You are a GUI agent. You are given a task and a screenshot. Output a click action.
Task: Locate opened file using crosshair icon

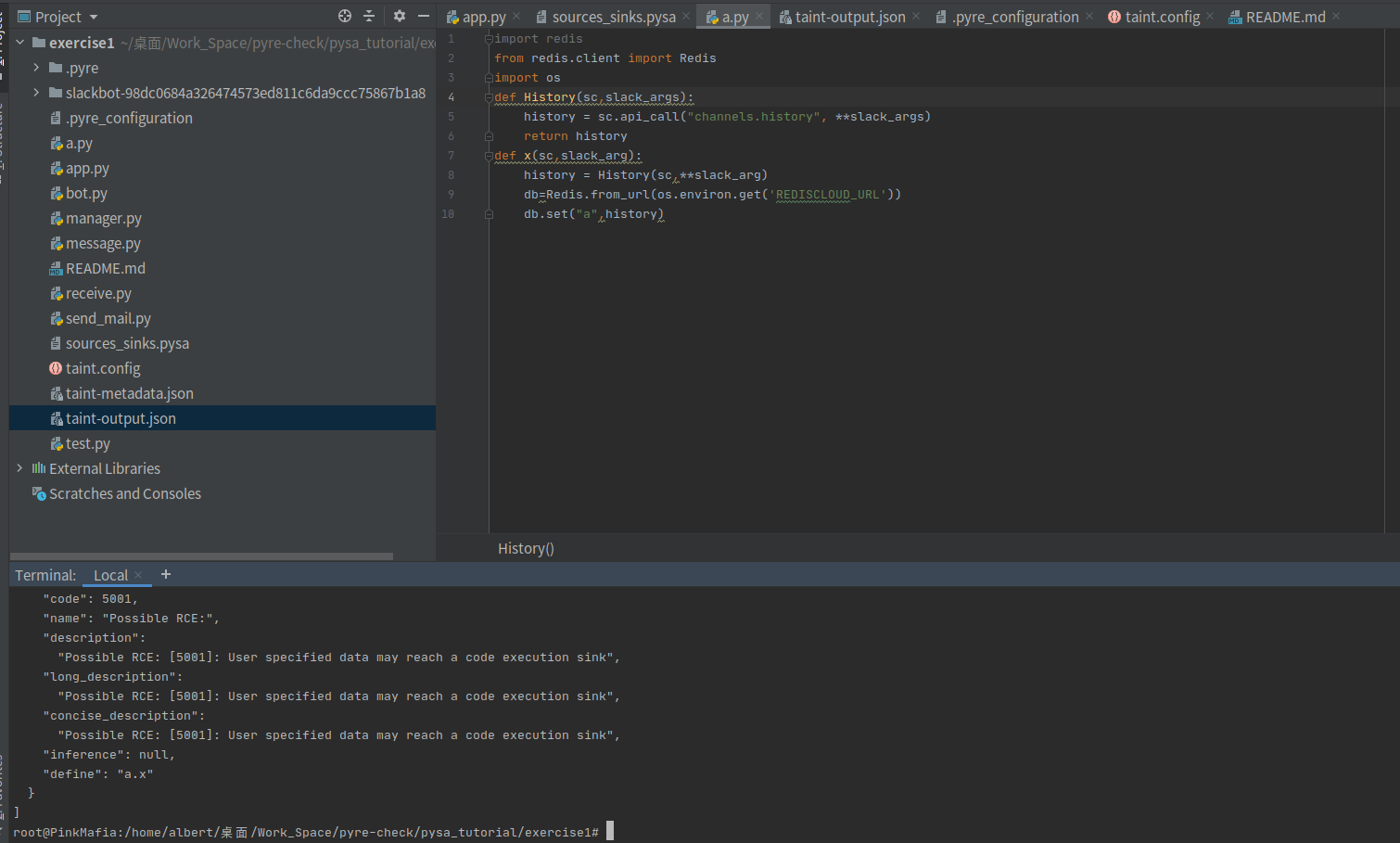(x=344, y=16)
